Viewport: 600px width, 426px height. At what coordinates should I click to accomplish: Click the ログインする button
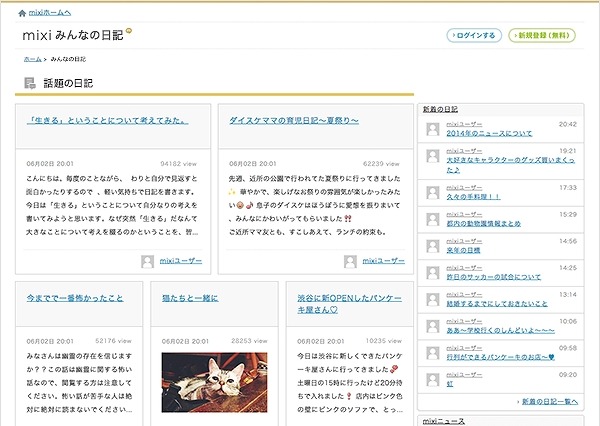[x=474, y=35]
